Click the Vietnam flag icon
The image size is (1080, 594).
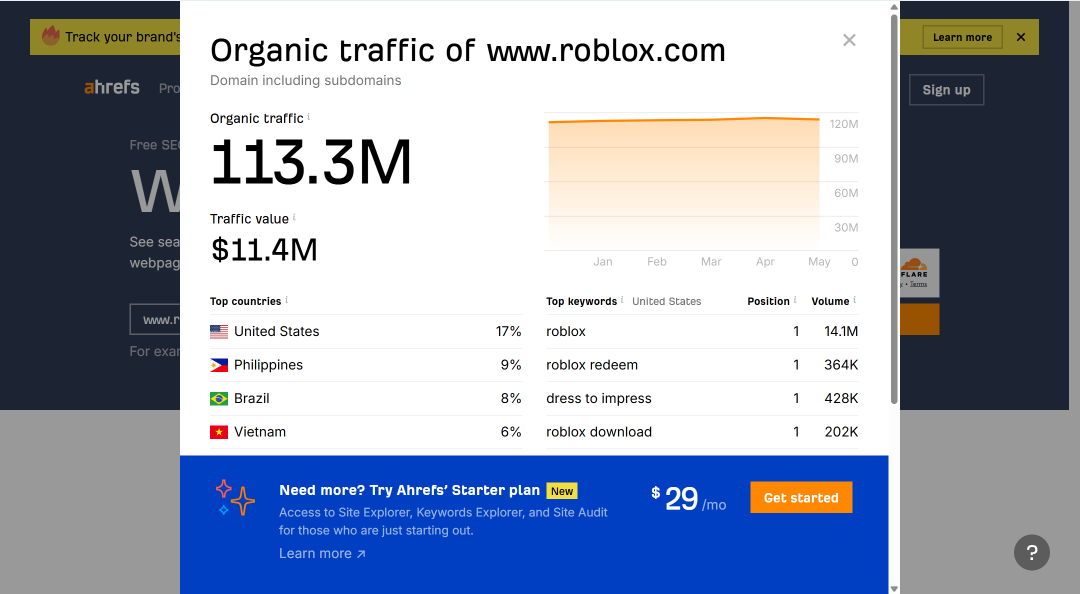[219, 432]
